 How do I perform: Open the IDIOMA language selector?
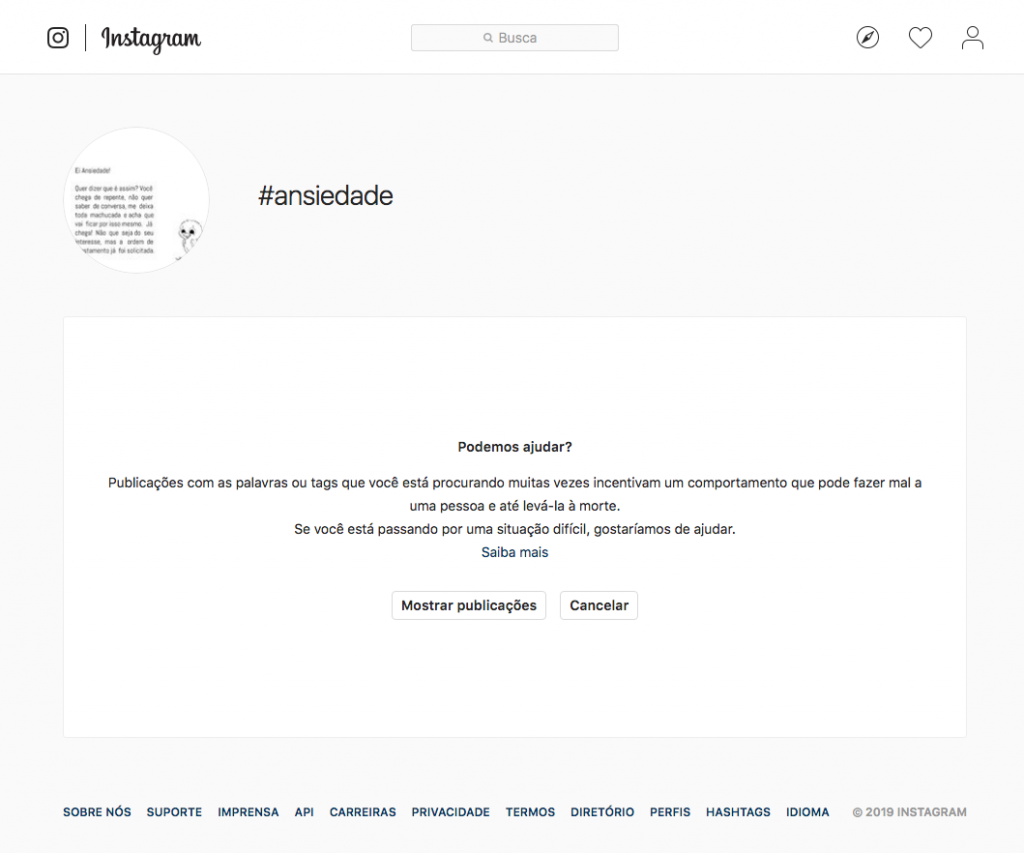coord(807,812)
